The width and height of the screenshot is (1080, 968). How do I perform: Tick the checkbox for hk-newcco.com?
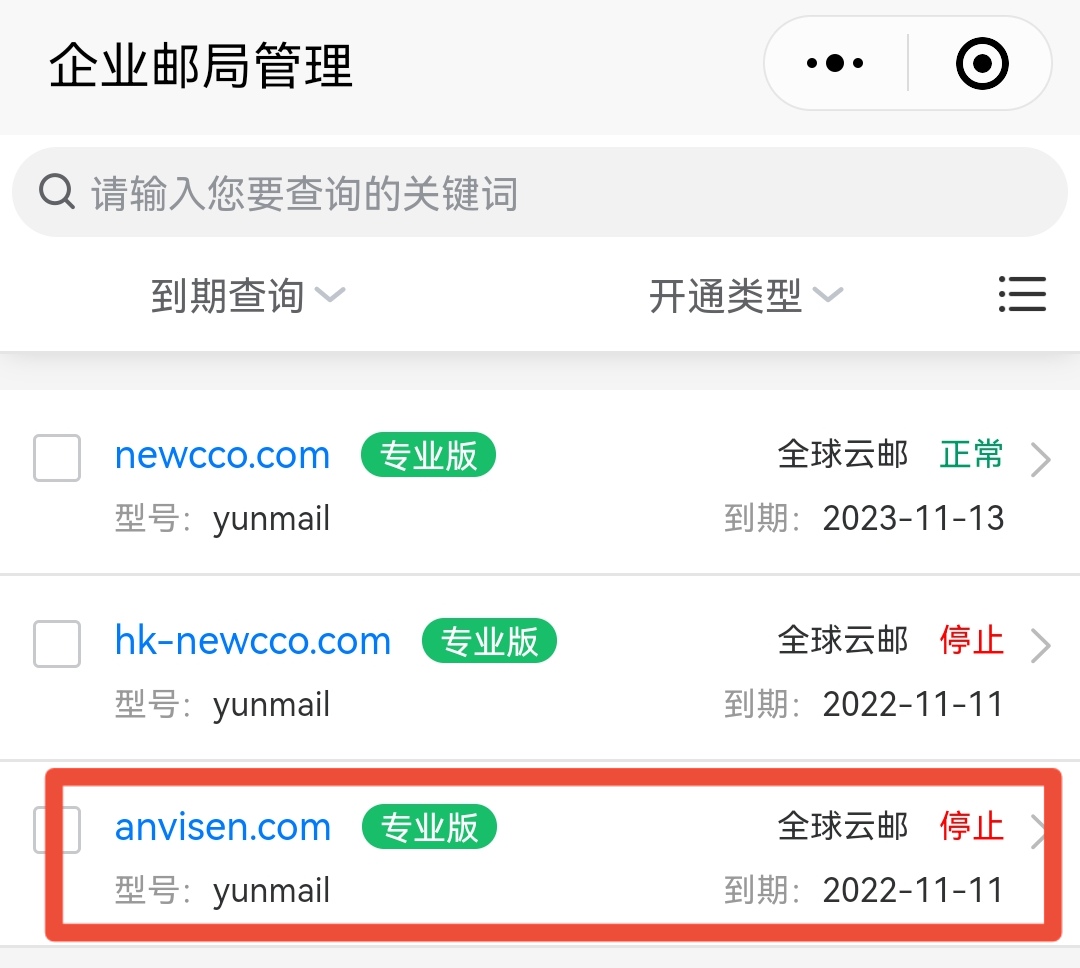pos(57,643)
